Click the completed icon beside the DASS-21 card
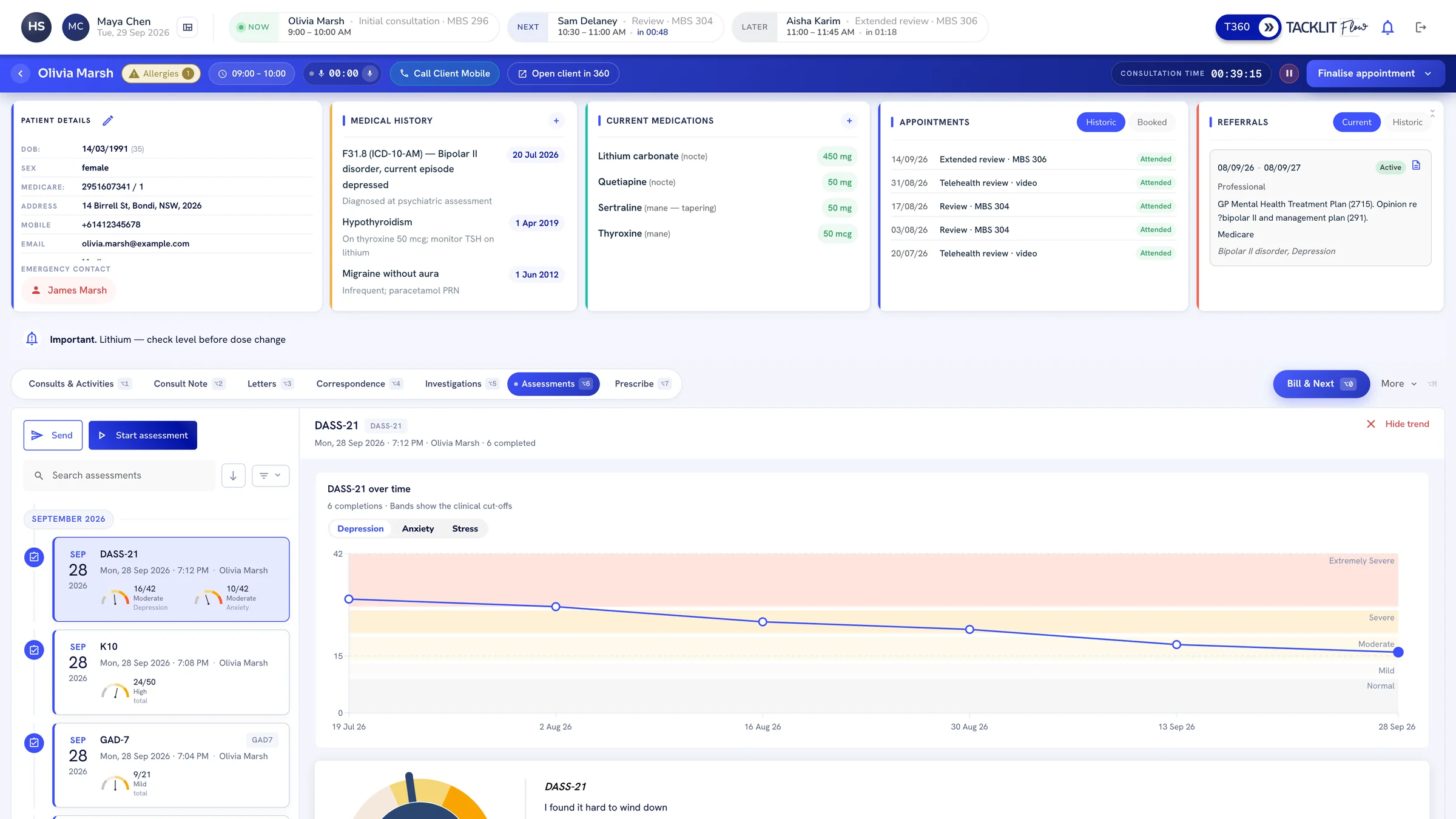 coord(34,557)
